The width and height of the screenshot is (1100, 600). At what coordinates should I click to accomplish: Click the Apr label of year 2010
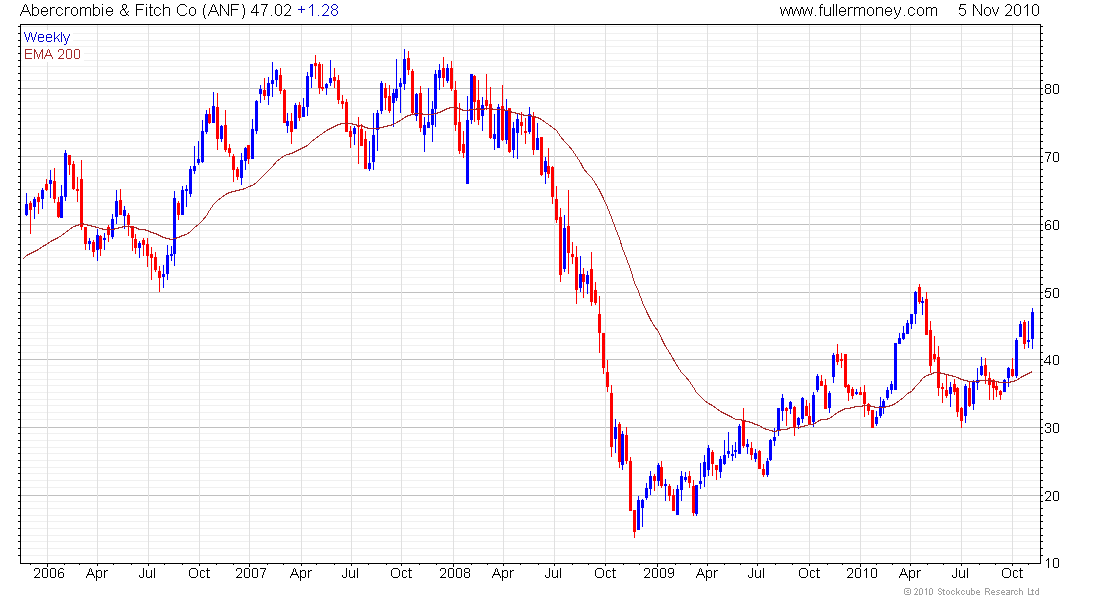[909, 573]
